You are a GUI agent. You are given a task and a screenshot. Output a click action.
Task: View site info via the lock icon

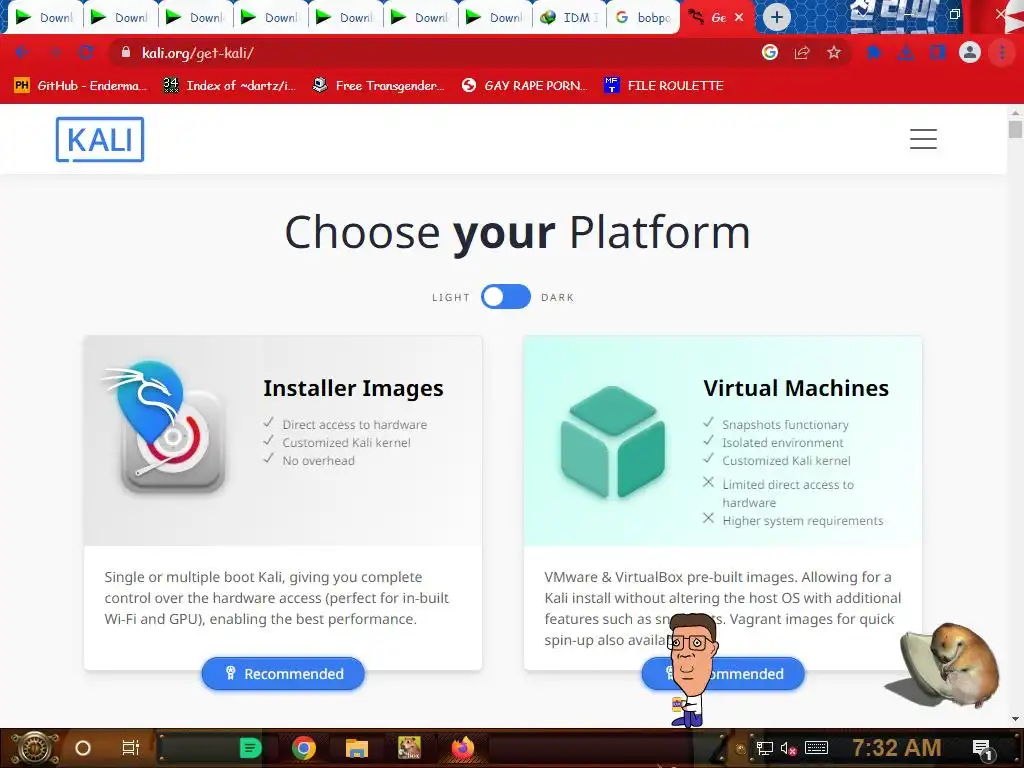pos(126,52)
